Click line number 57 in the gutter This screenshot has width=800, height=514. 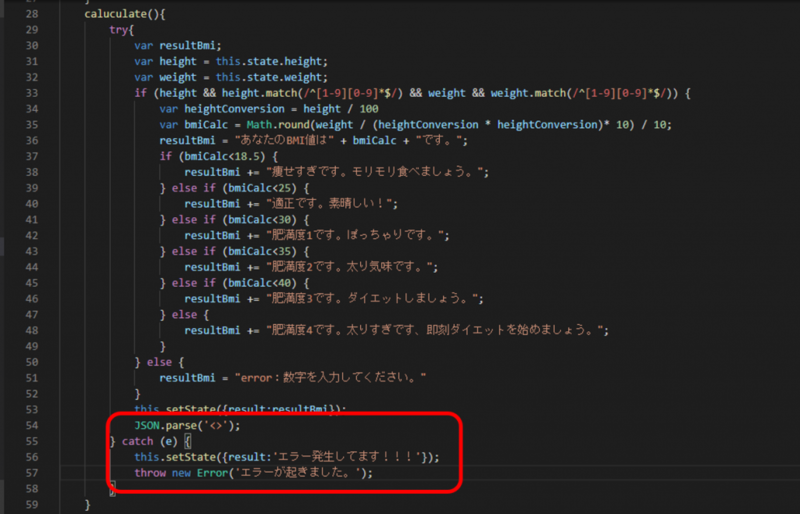coord(31,473)
